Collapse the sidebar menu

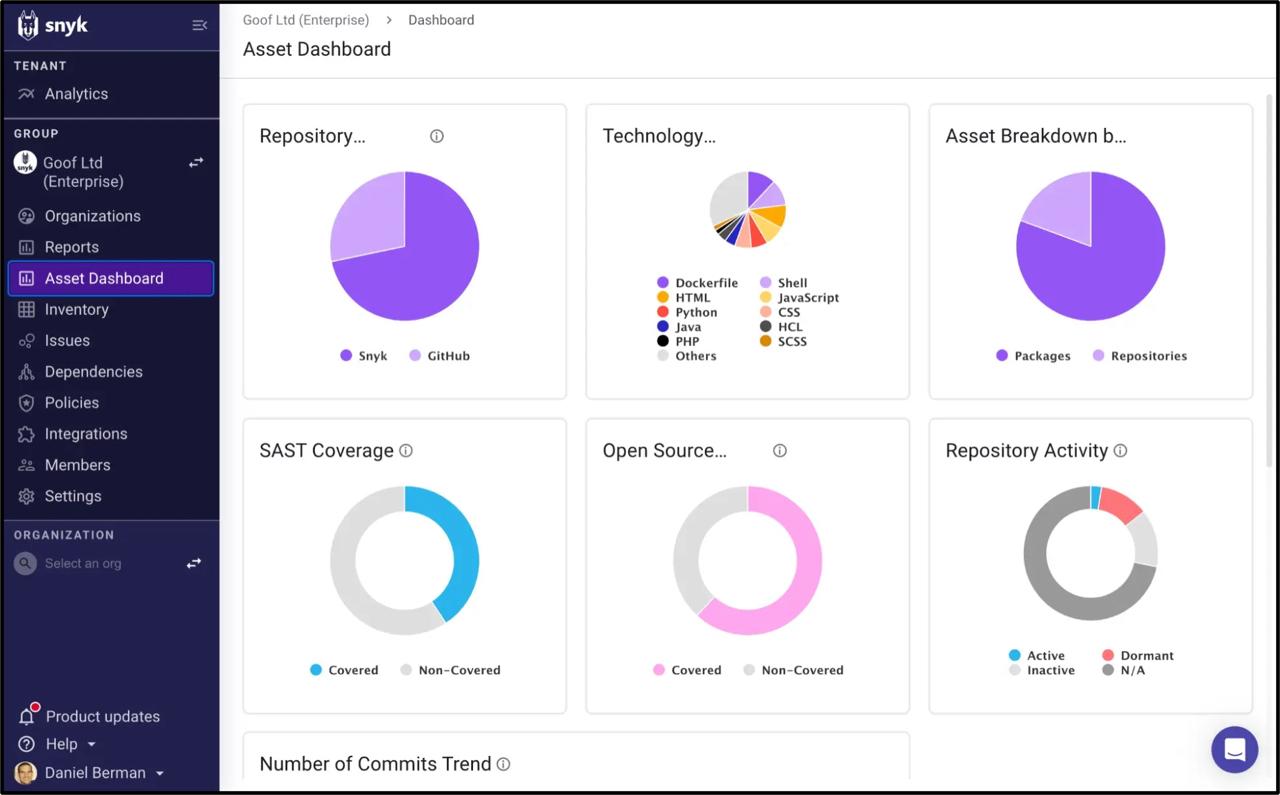click(x=199, y=25)
